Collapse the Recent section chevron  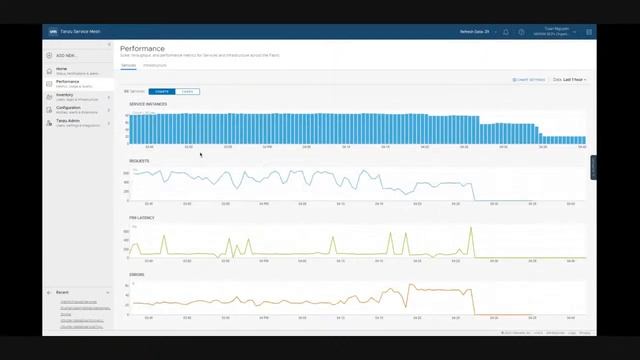108,293
